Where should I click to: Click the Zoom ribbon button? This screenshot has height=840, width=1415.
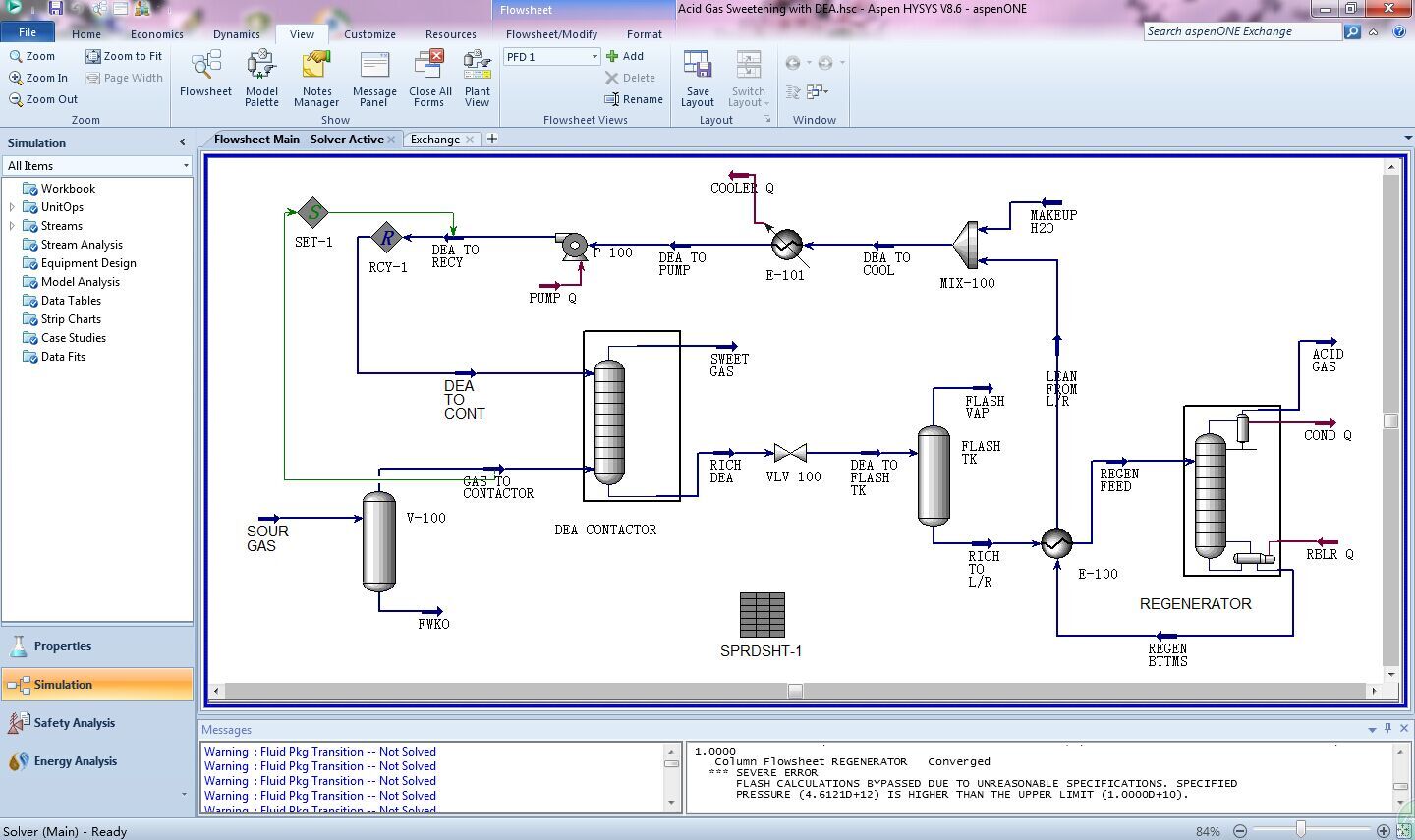click(32, 56)
